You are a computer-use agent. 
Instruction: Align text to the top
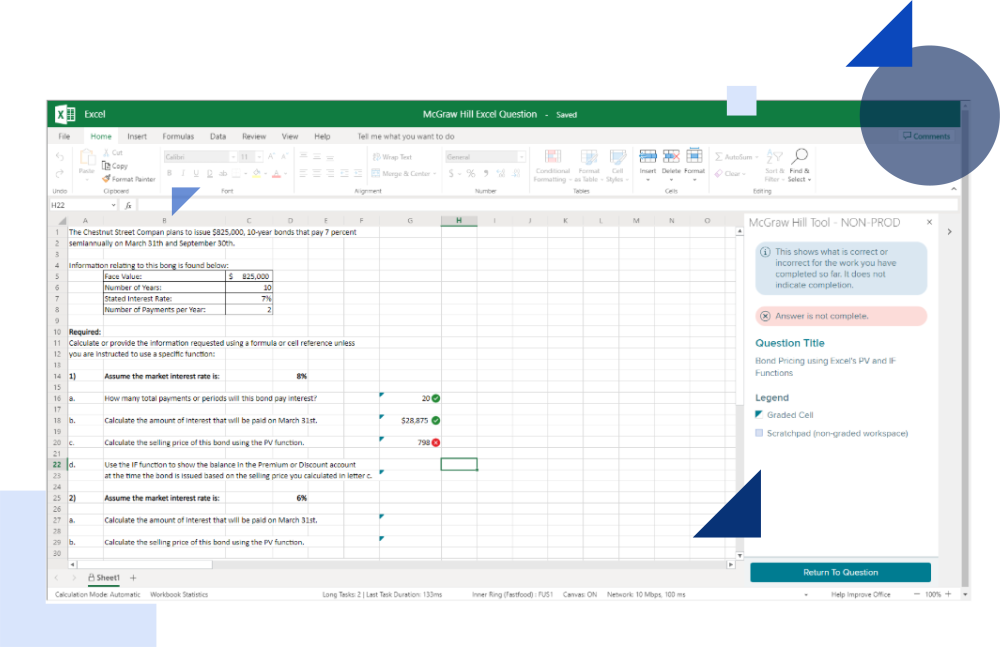[304, 156]
